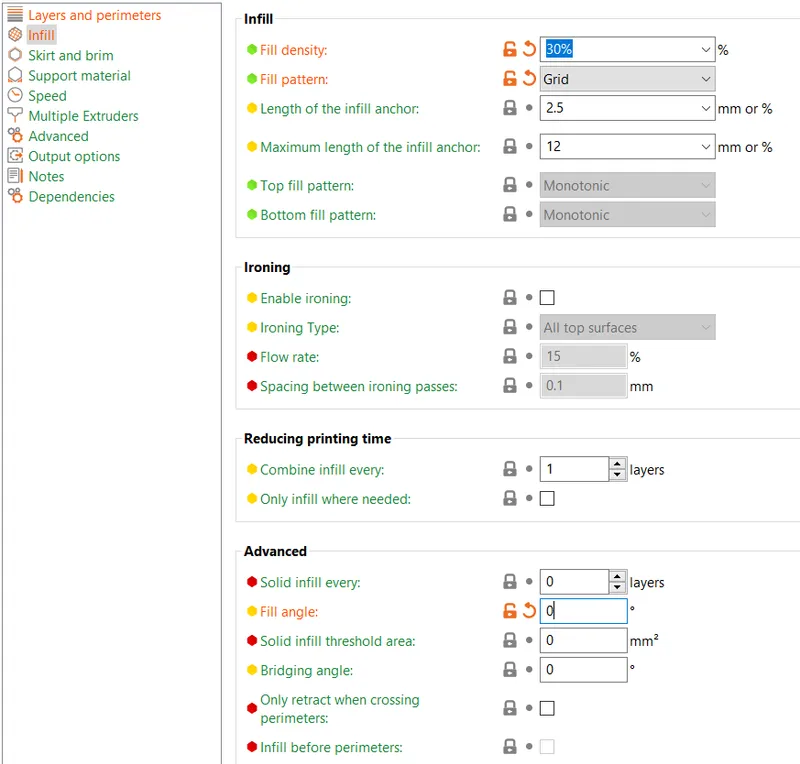
Task: Click the Solid infill threshold area field
Action: coord(583,640)
